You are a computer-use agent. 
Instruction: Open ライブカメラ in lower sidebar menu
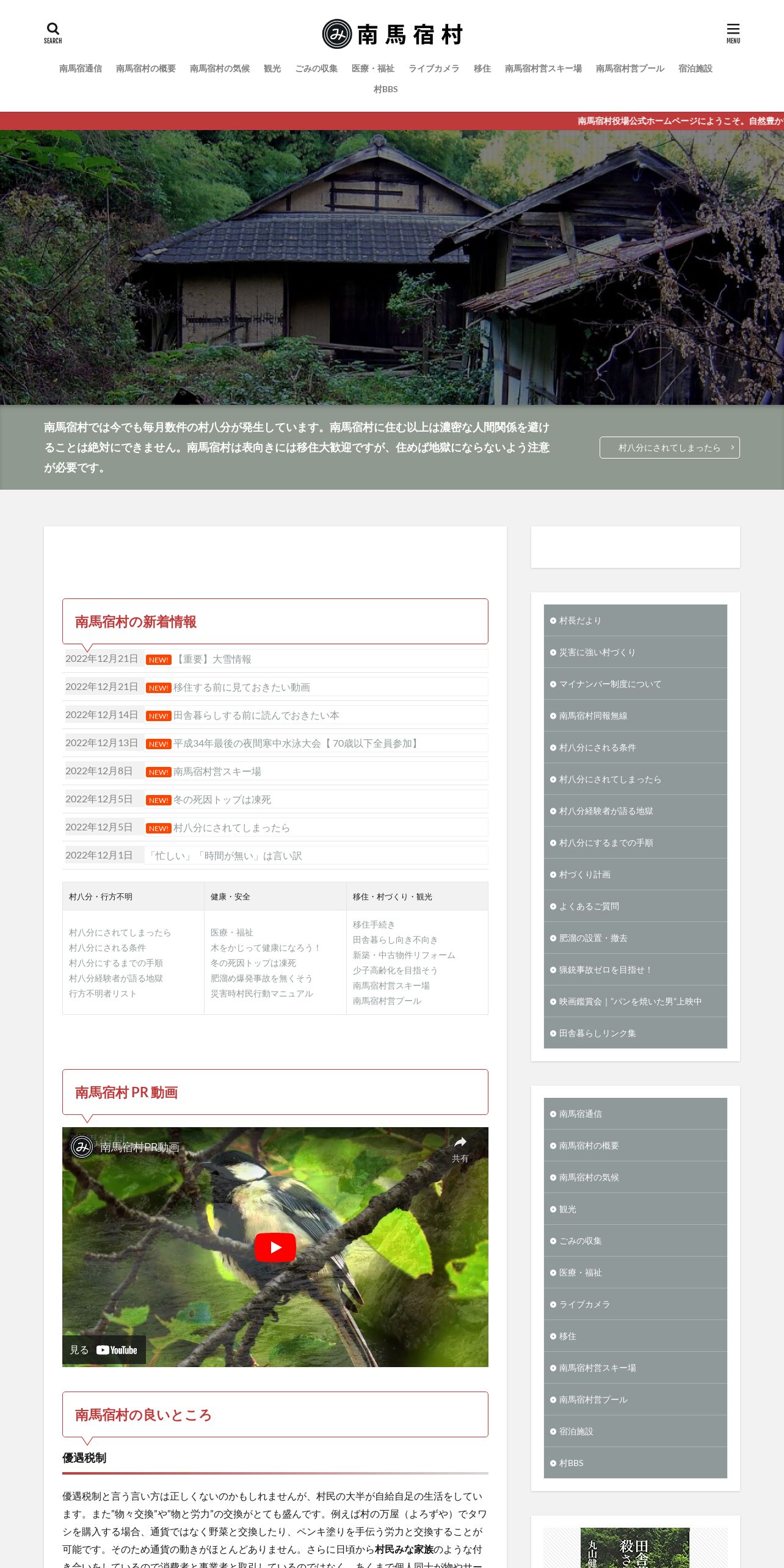635,1304
